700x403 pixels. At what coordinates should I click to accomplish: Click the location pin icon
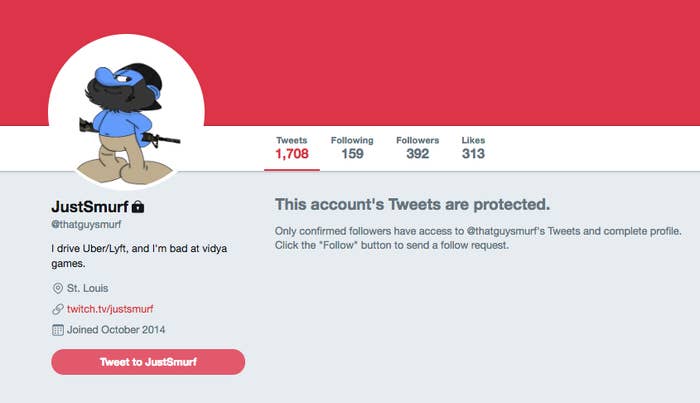(58, 288)
